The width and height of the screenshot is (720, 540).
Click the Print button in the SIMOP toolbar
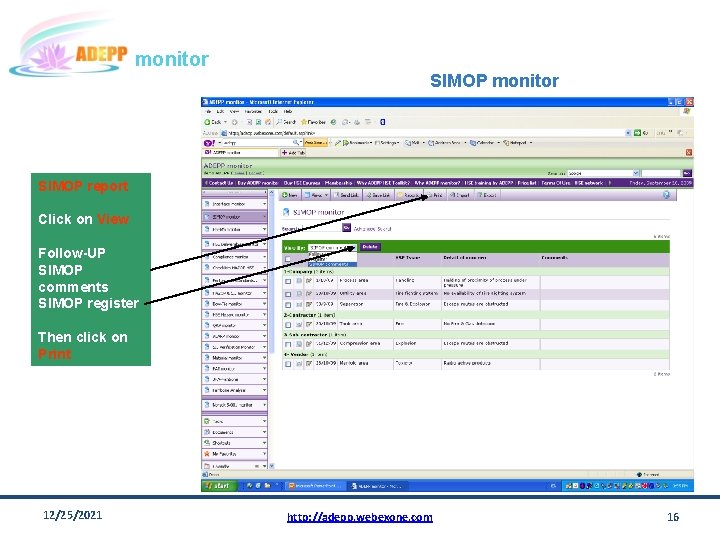tap(435, 195)
